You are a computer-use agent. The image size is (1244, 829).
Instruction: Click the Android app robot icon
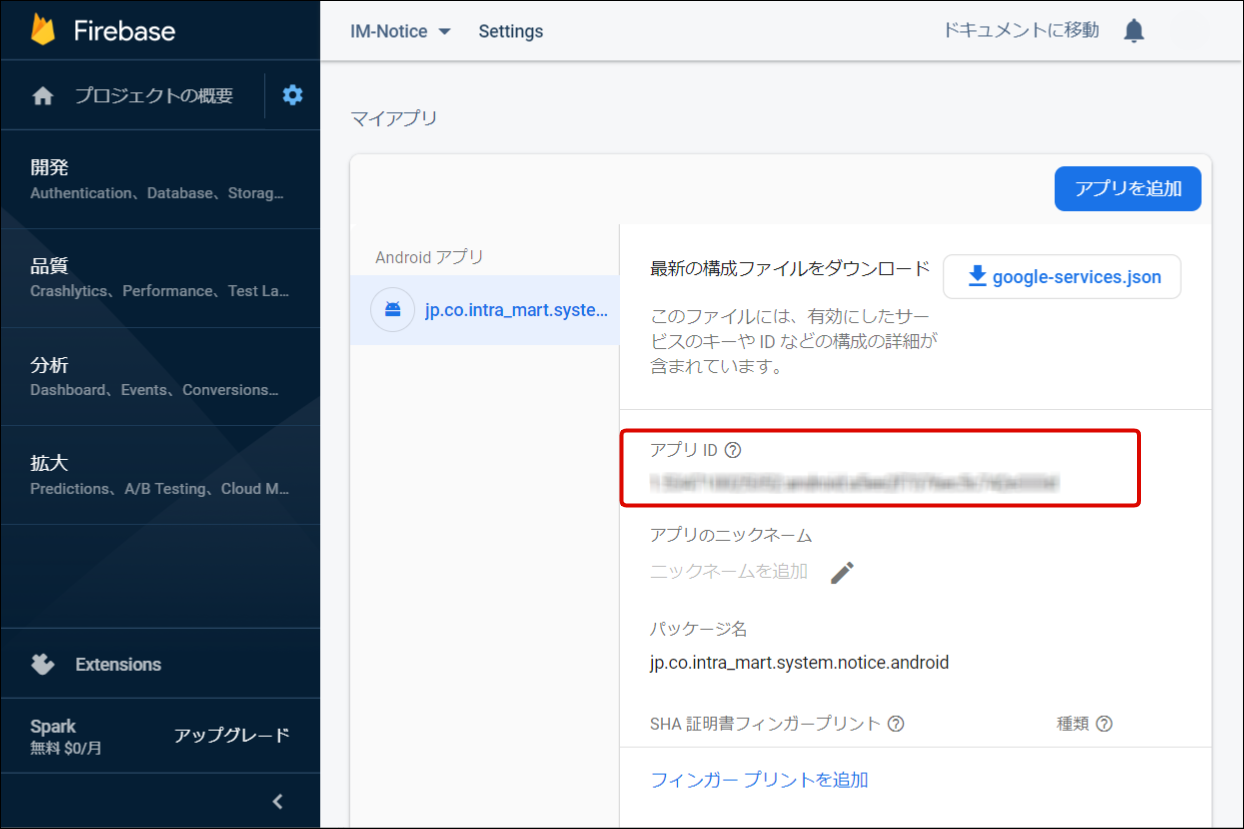[392, 310]
